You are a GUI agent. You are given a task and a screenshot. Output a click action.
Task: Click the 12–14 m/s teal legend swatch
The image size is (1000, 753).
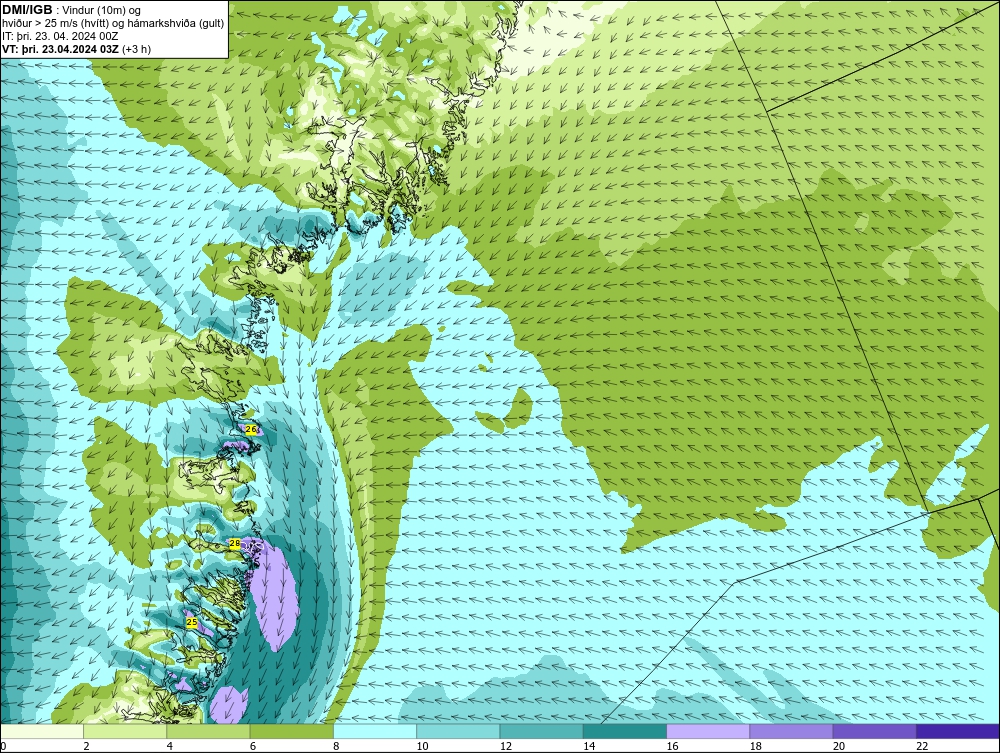pos(541,731)
